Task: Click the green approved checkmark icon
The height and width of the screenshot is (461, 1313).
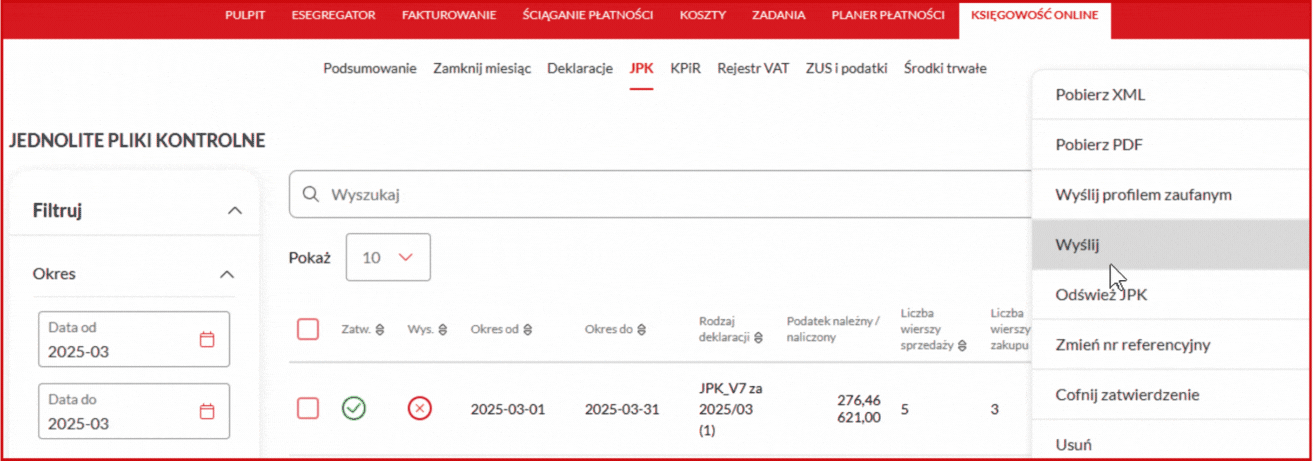Action: [354, 408]
